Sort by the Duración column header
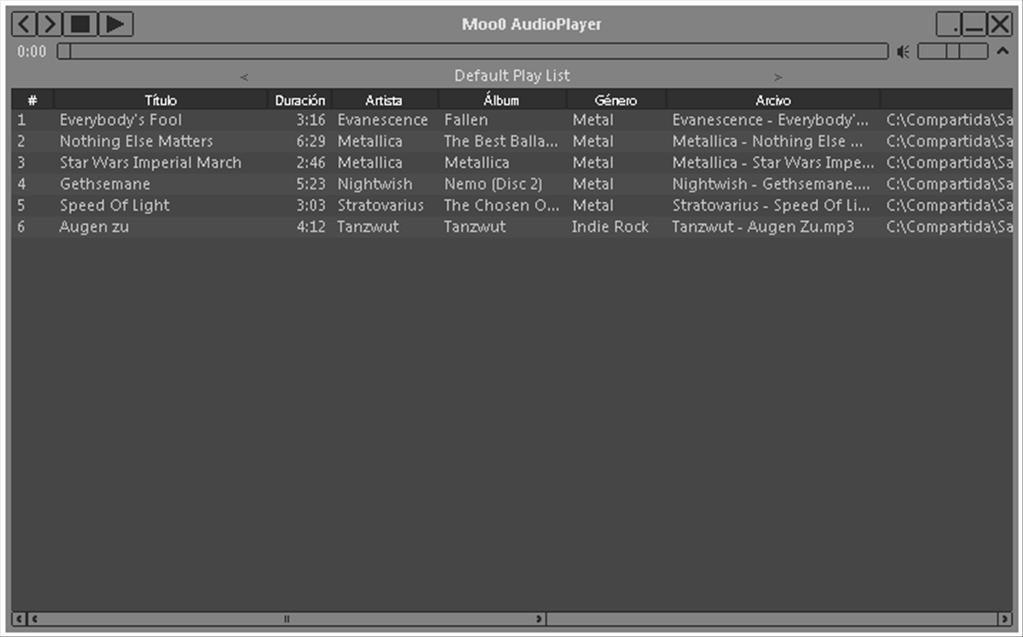Screen dimensions: 1023x637 [300, 100]
